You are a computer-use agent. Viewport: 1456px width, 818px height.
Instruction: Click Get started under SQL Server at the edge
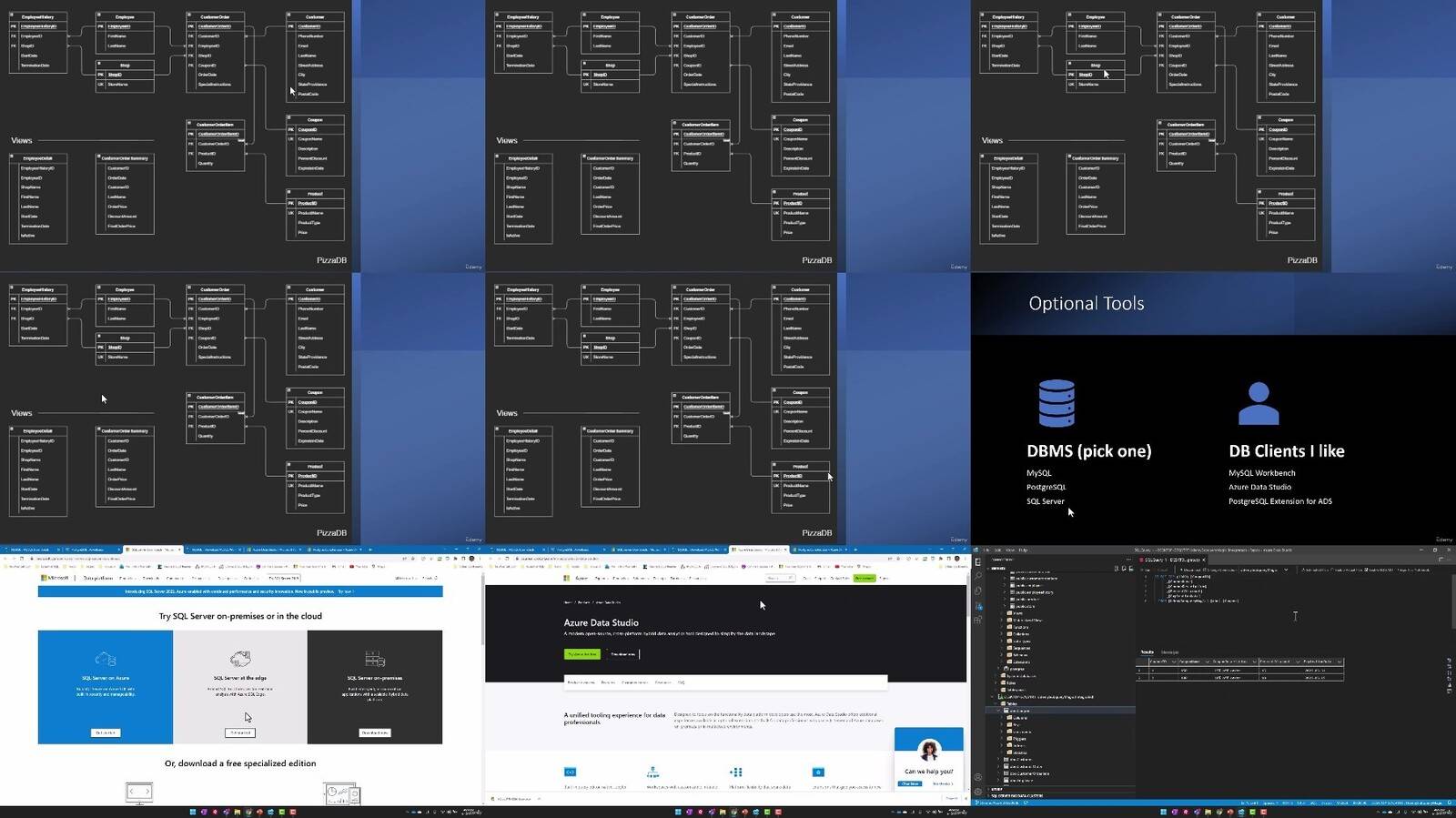[x=240, y=732]
